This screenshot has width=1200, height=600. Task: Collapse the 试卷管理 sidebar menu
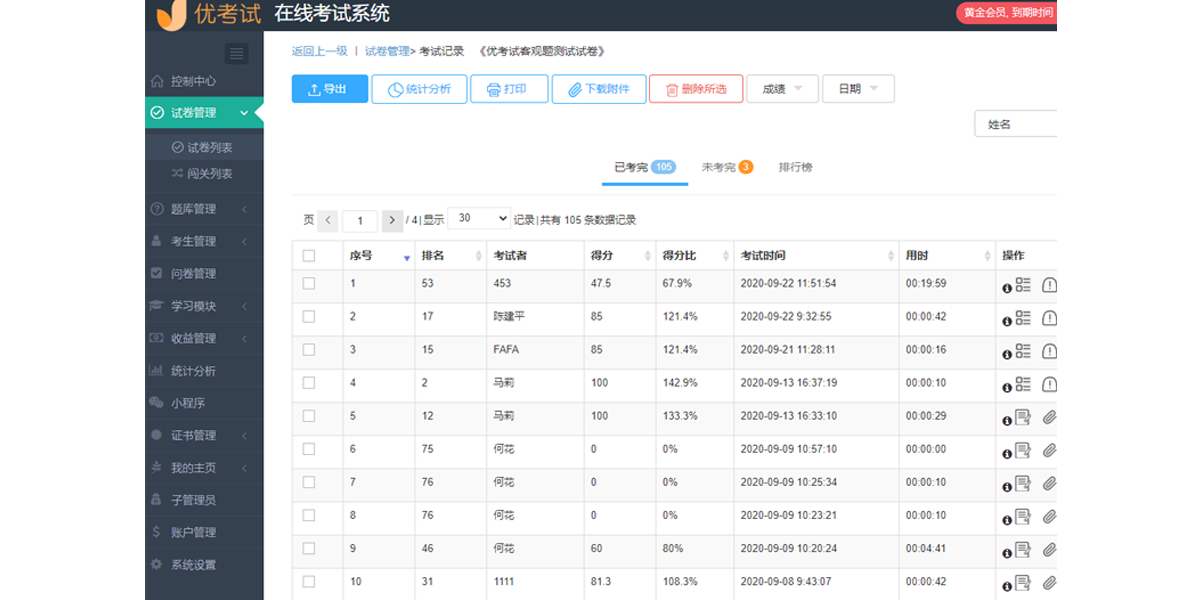coord(204,113)
